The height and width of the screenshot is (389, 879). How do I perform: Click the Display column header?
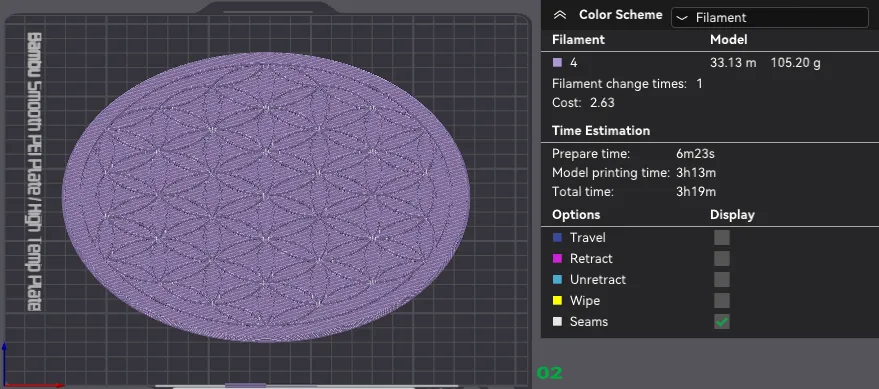pyautogui.click(x=732, y=215)
